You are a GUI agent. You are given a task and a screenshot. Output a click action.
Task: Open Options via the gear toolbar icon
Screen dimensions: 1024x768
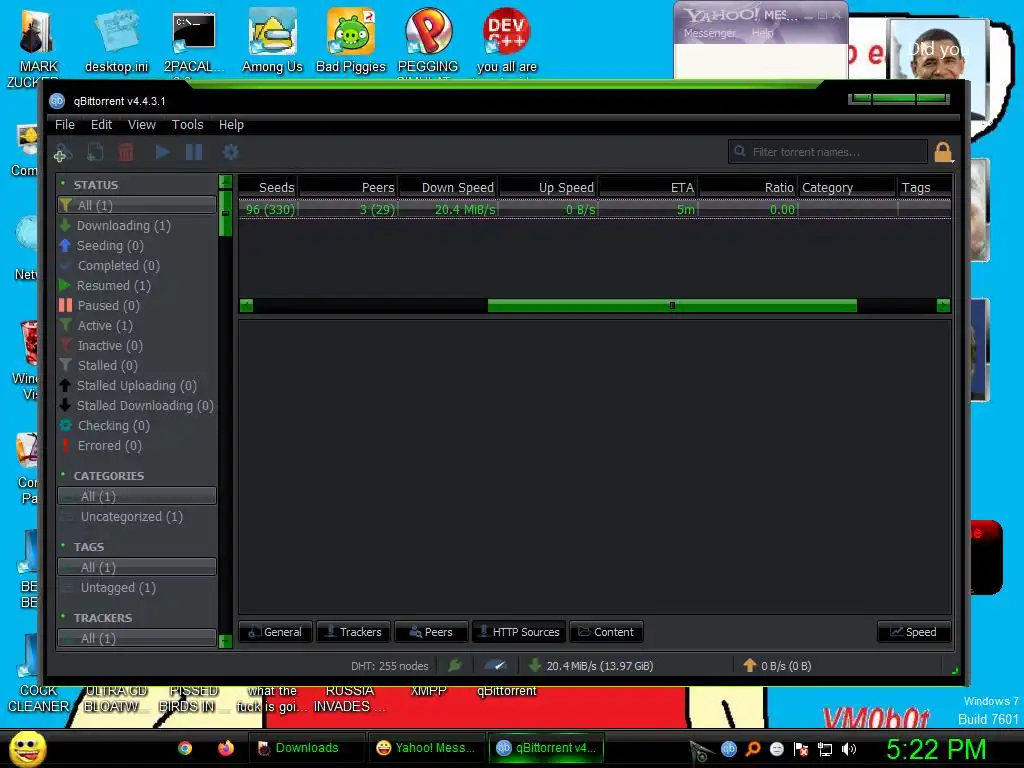[x=230, y=152]
